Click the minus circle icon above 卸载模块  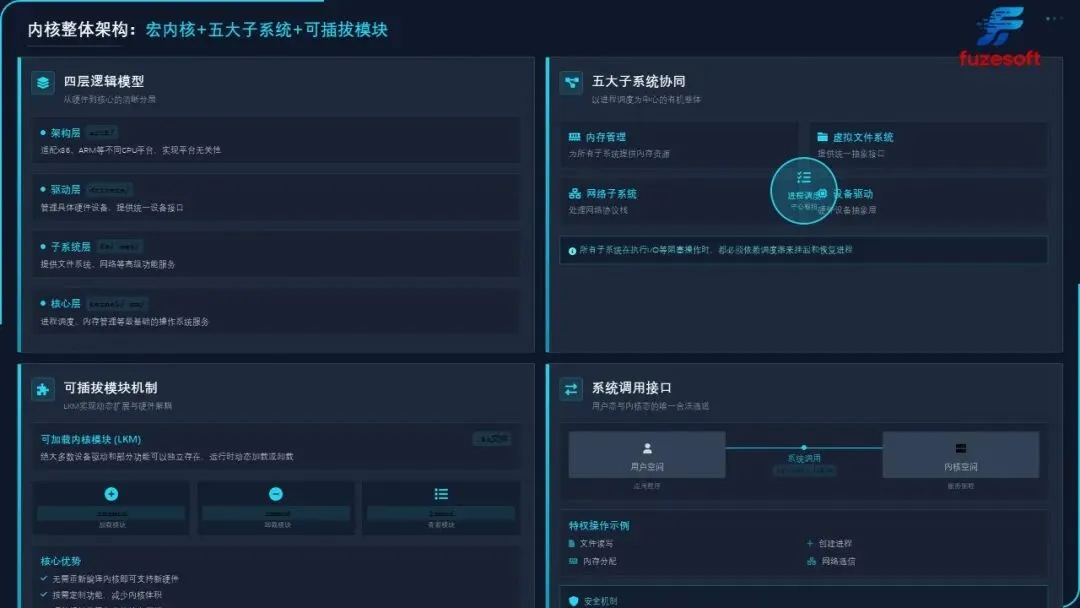(x=276, y=494)
